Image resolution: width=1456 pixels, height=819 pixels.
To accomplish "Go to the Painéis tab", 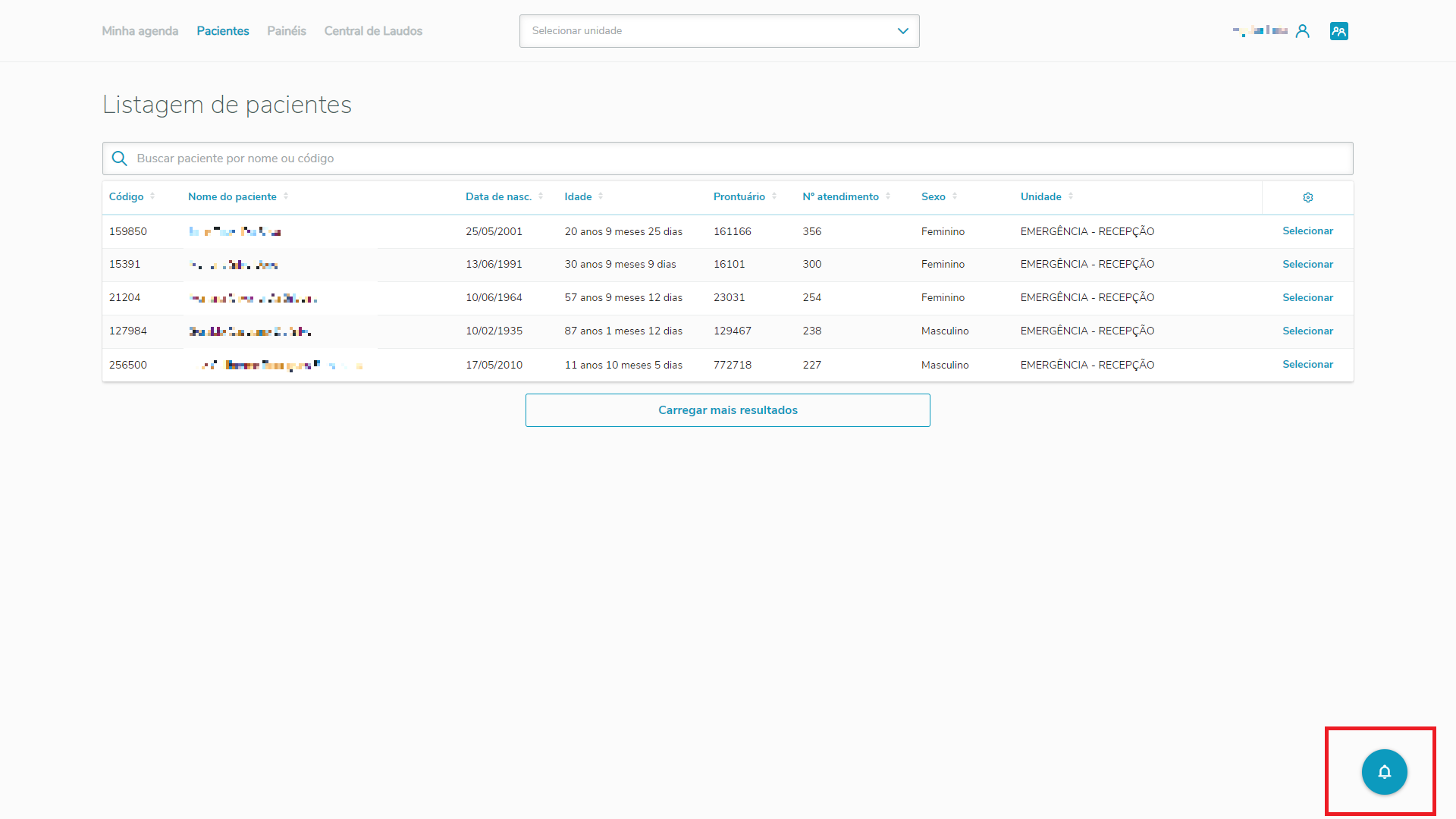I will coord(287,31).
